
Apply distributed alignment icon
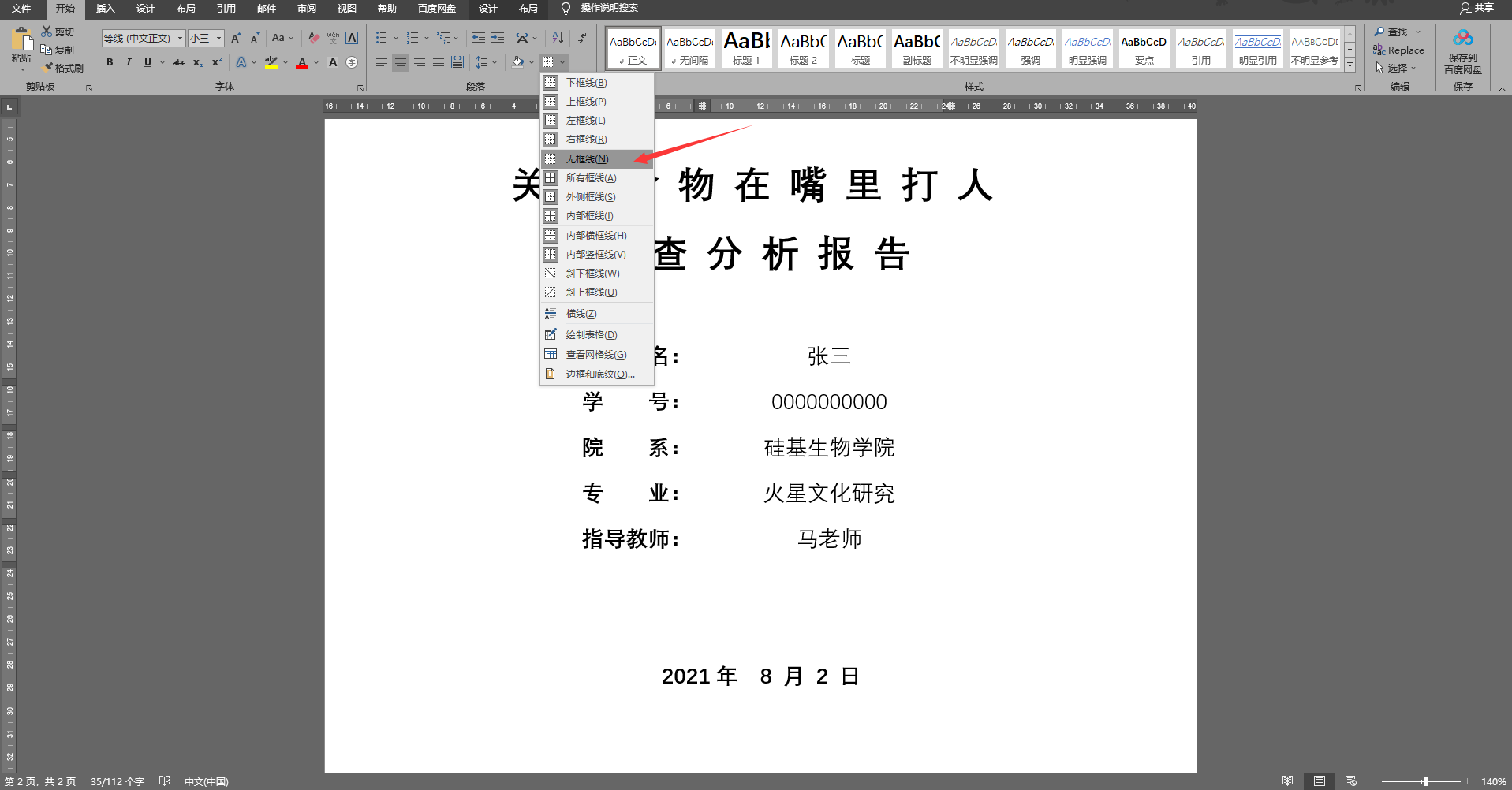[x=457, y=62]
